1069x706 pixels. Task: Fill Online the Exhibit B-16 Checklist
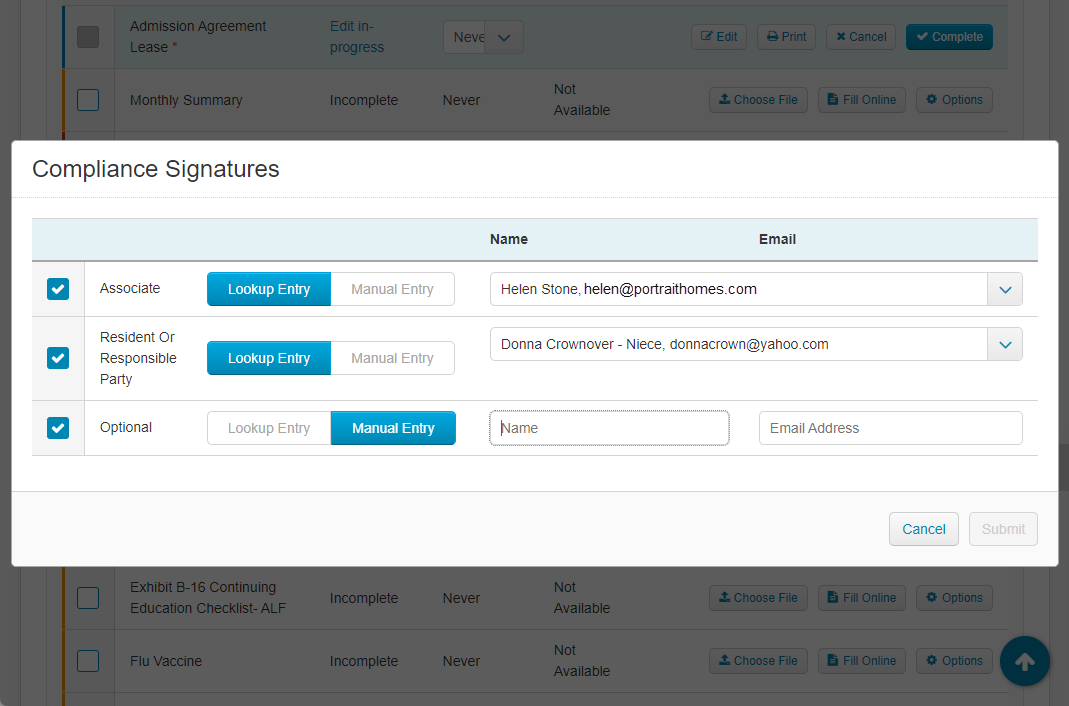[862, 598]
